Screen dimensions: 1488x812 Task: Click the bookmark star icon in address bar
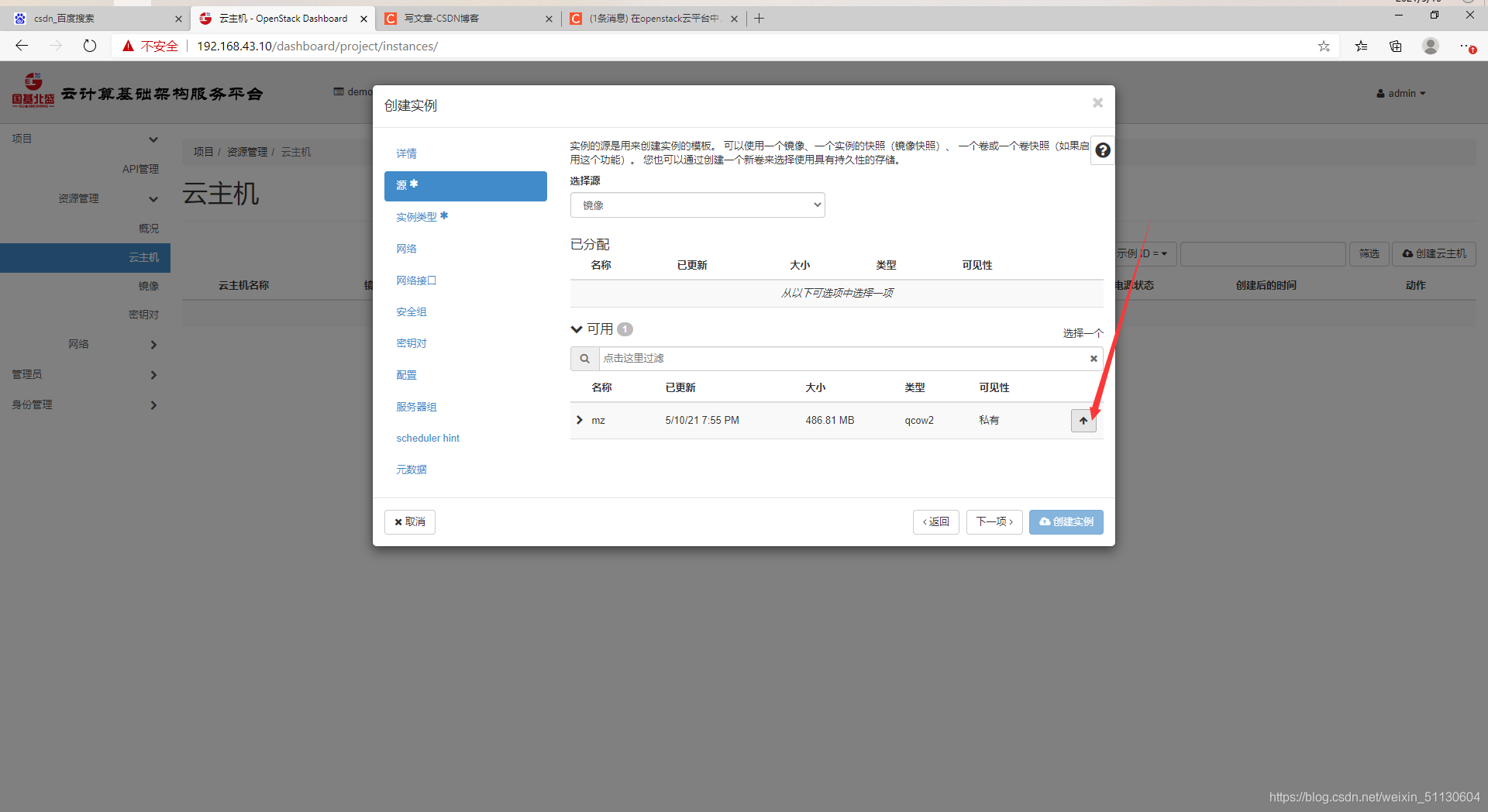(x=1324, y=46)
